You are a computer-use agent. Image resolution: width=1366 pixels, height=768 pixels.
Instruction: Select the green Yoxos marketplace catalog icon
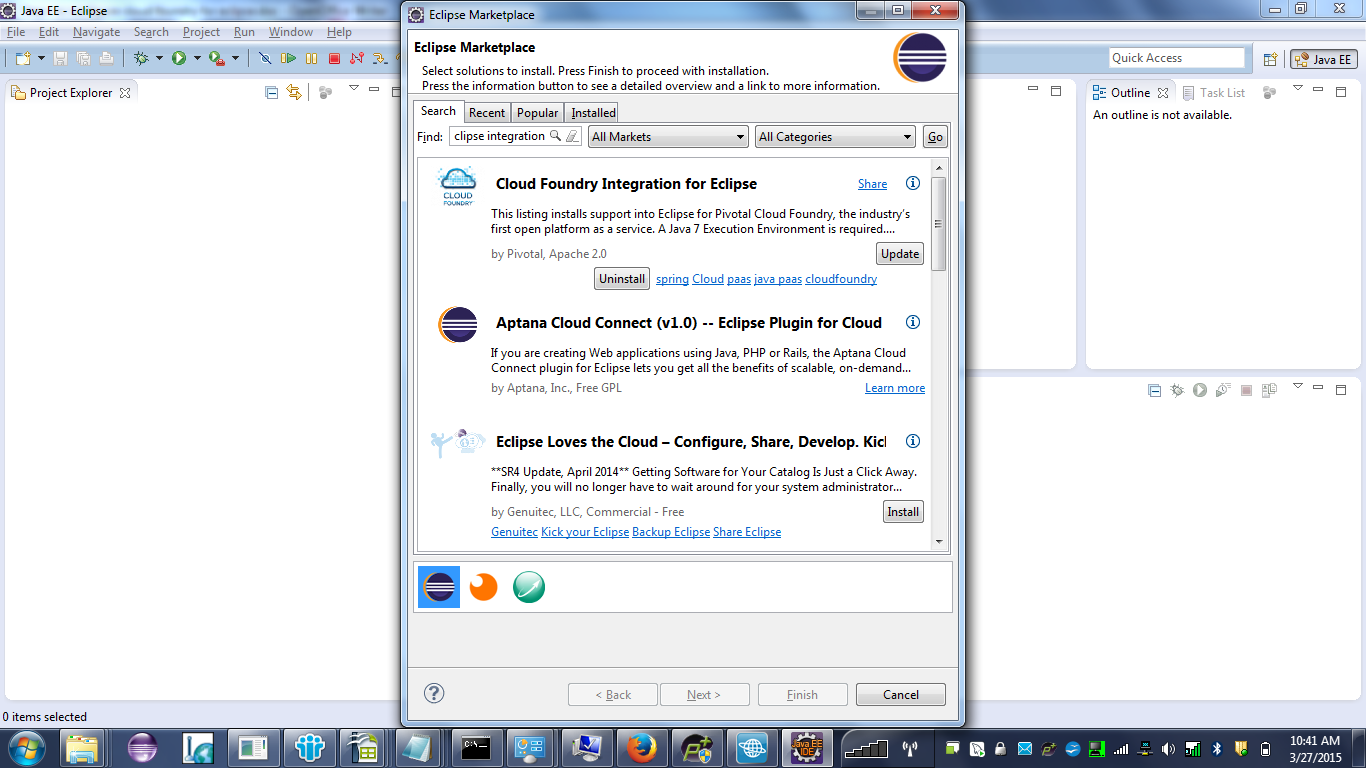coord(529,587)
